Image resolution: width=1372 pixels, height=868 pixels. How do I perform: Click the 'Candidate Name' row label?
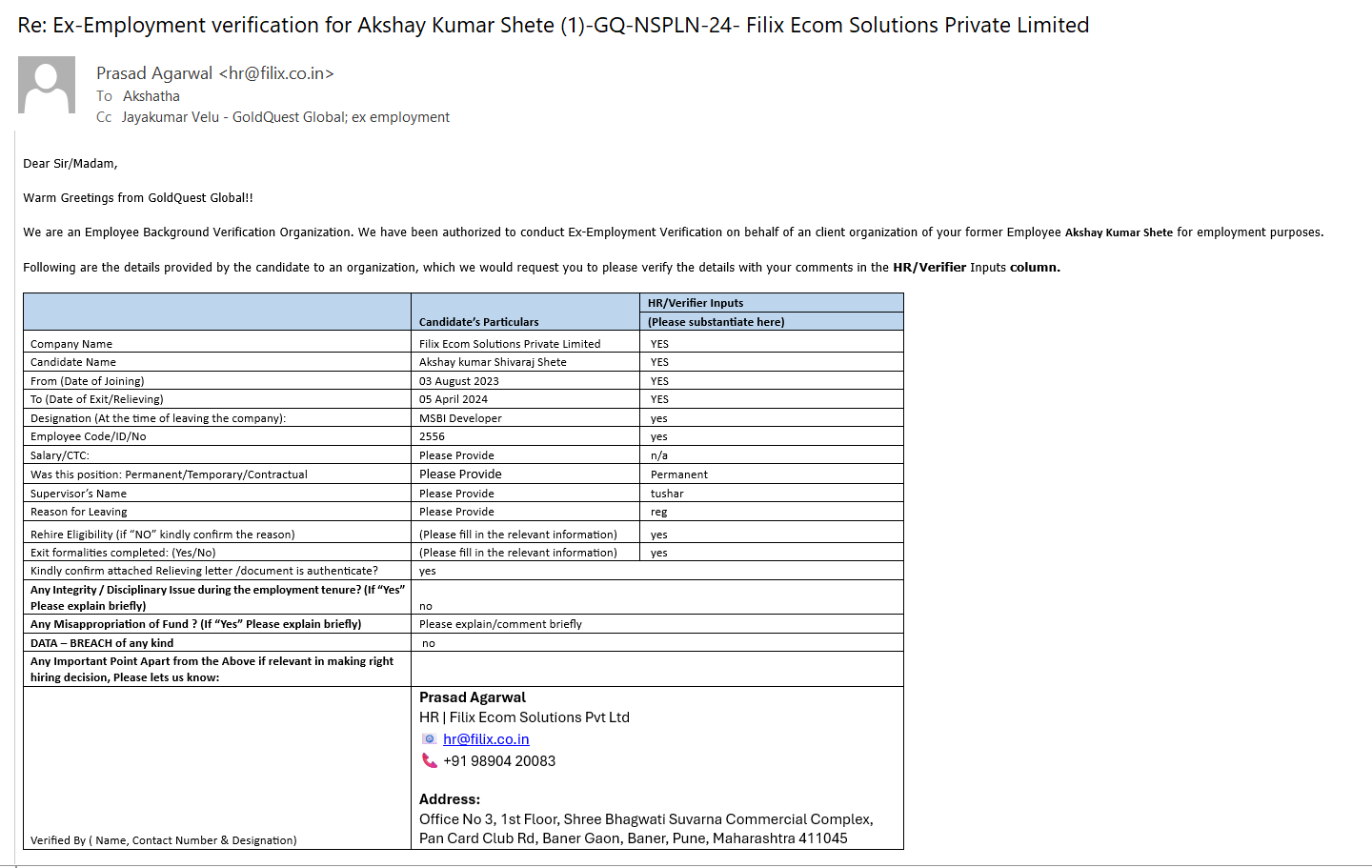73,362
